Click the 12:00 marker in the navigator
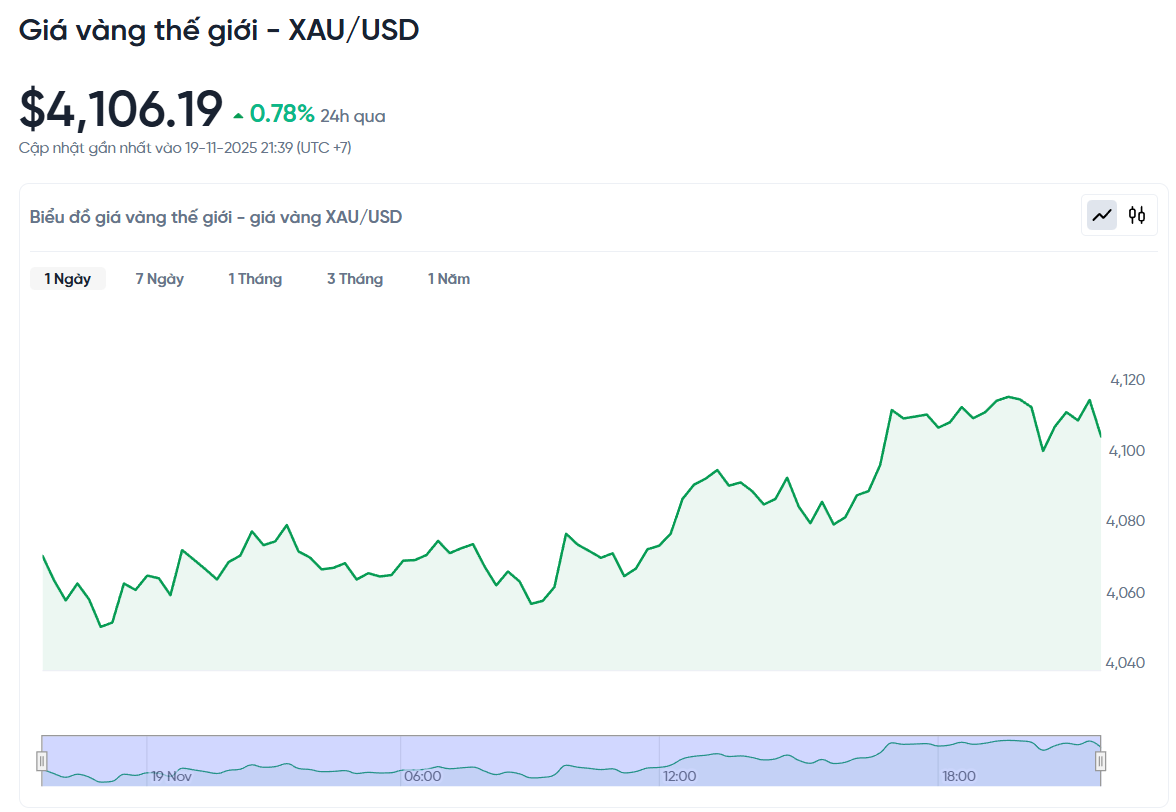Image resolution: width=1176 pixels, height=812 pixels. point(680,776)
